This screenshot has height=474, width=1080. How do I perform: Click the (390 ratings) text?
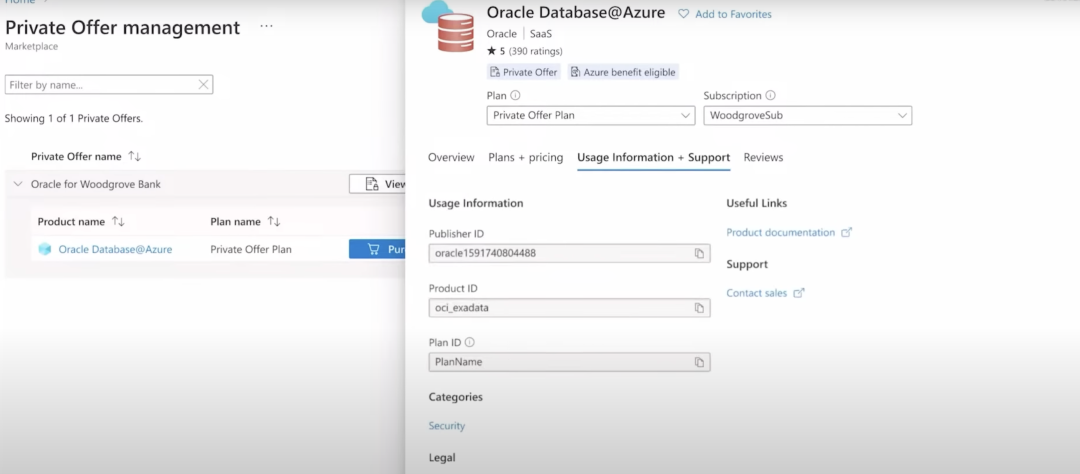coord(535,51)
